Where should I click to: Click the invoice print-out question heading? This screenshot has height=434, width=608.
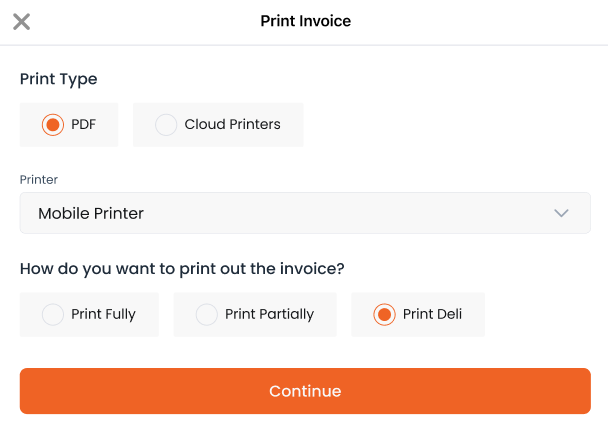[182, 269]
